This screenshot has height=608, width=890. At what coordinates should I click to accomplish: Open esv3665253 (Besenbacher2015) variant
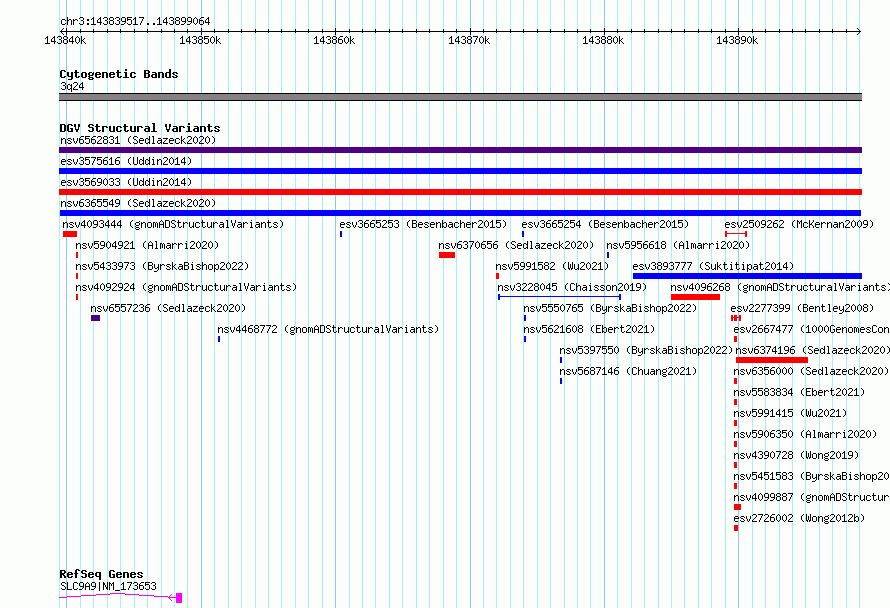point(423,224)
